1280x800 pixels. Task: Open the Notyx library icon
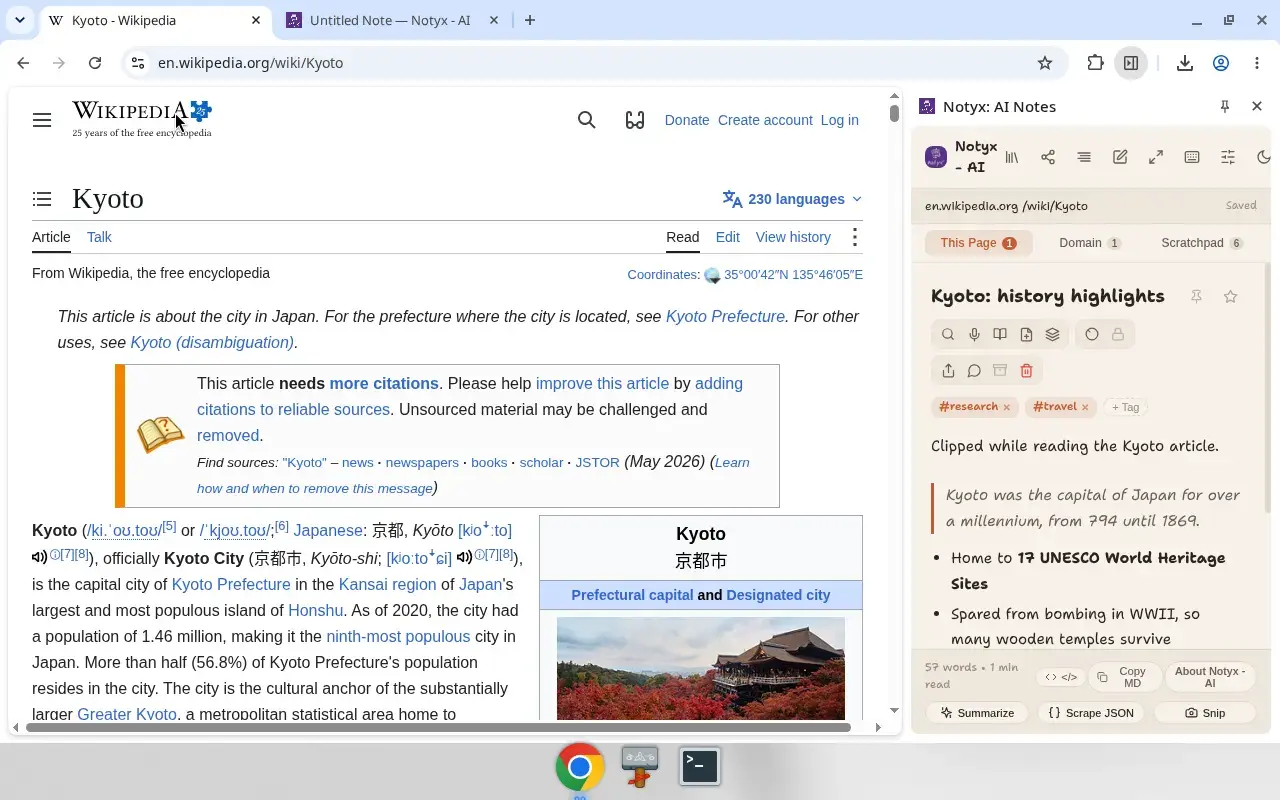point(1012,157)
